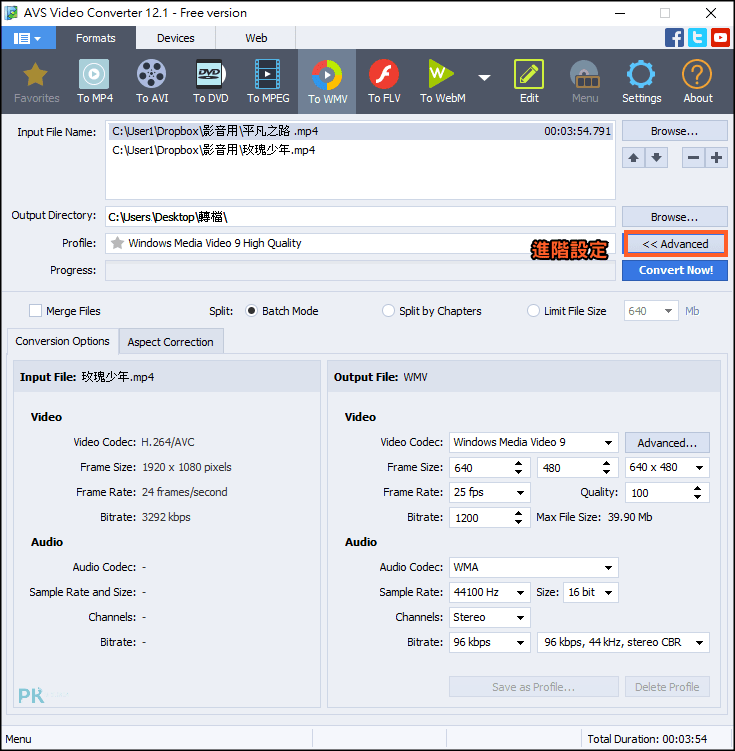The width and height of the screenshot is (735, 751).
Task: Open the Settings gear
Action: (x=641, y=82)
